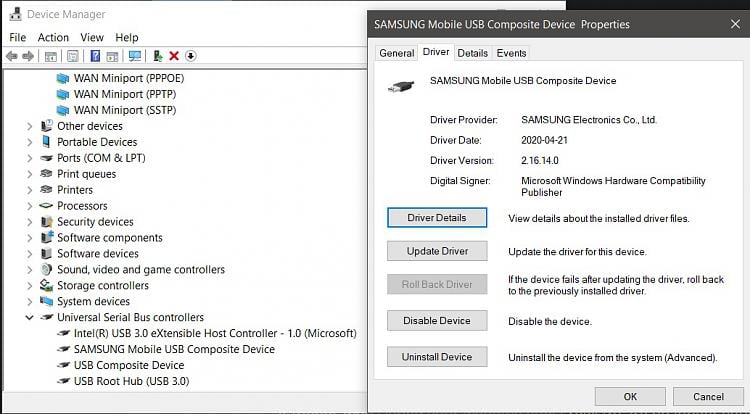Click the System devices icon
The image size is (750, 414).
46,301
